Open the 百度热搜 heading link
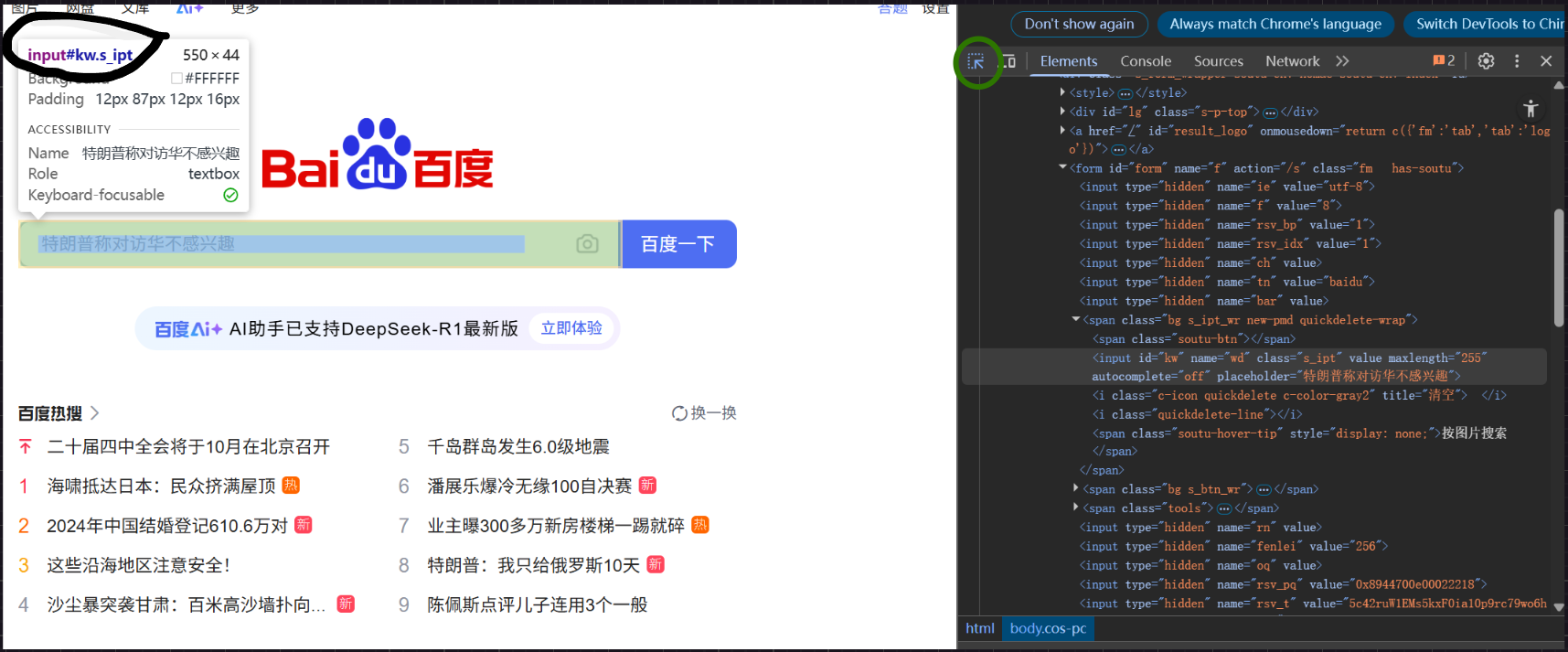1568x652 pixels. 50,413
